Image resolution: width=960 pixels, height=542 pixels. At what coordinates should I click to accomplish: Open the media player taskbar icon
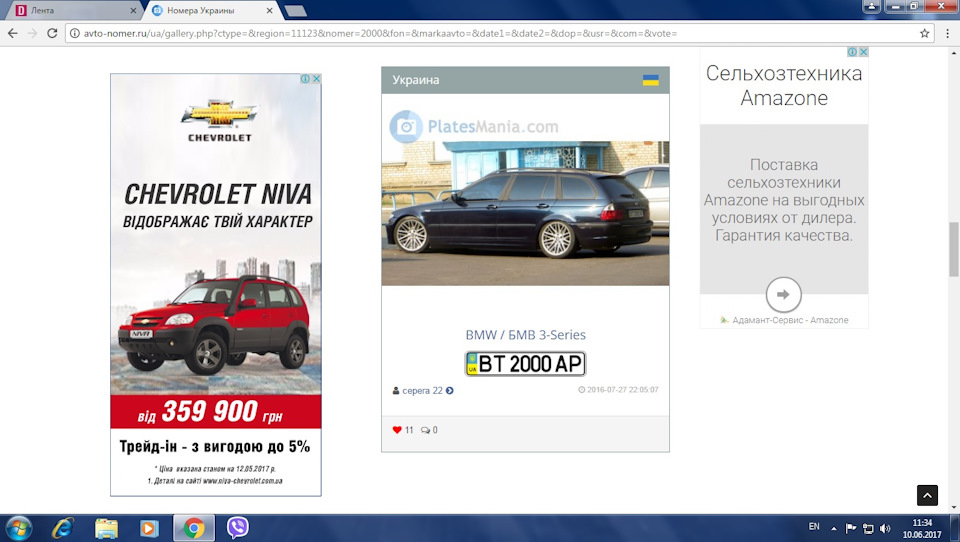[149, 528]
